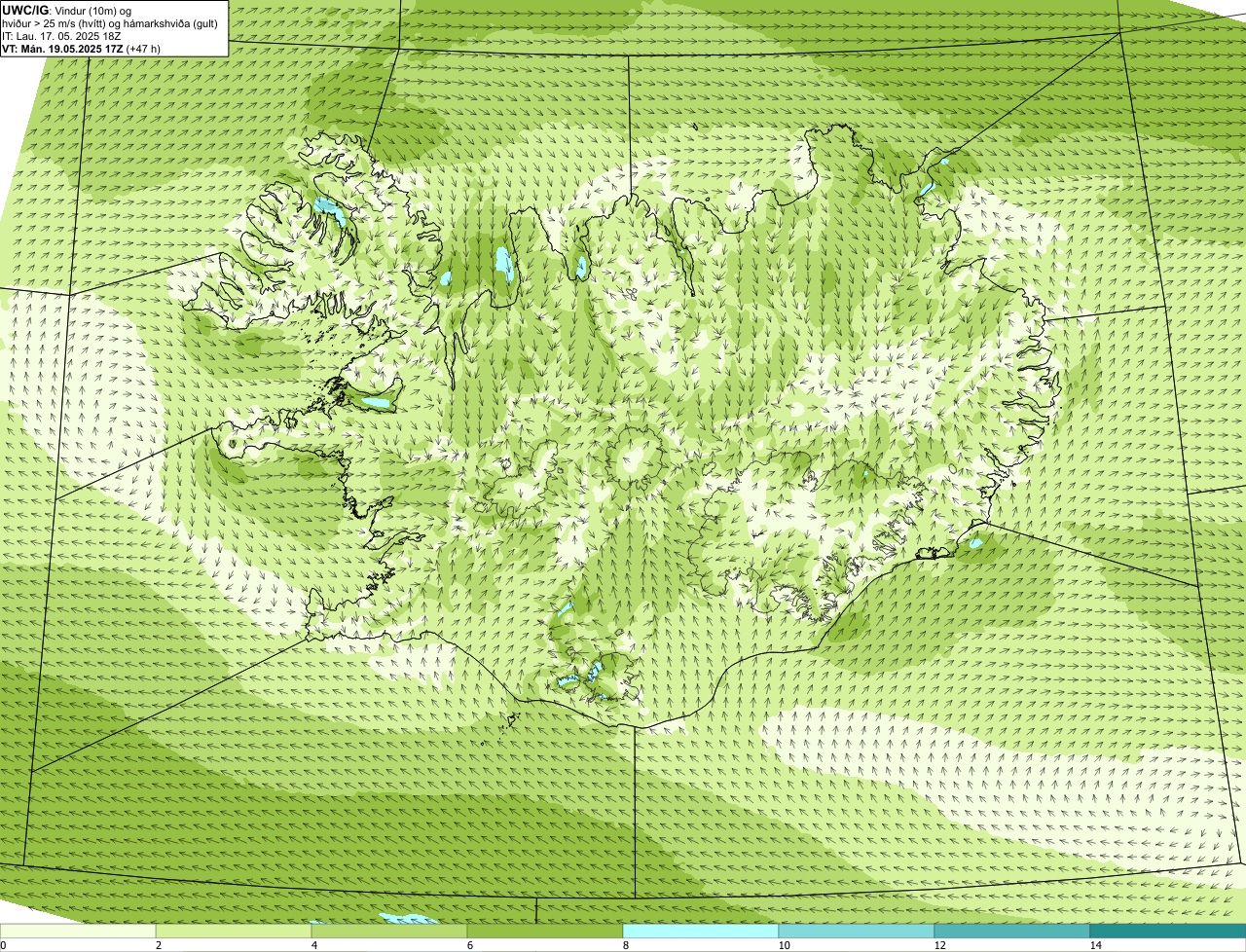This screenshot has width=1246, height=952.
Task: Click the 6–8 m/s darkest green legend swatch
Action: (545, 932)
